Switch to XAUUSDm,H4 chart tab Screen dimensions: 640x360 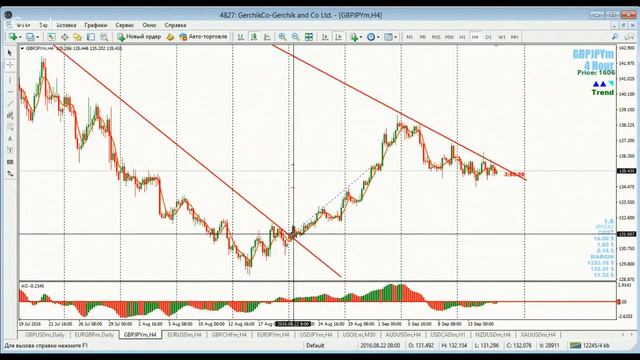click(538, 335)
